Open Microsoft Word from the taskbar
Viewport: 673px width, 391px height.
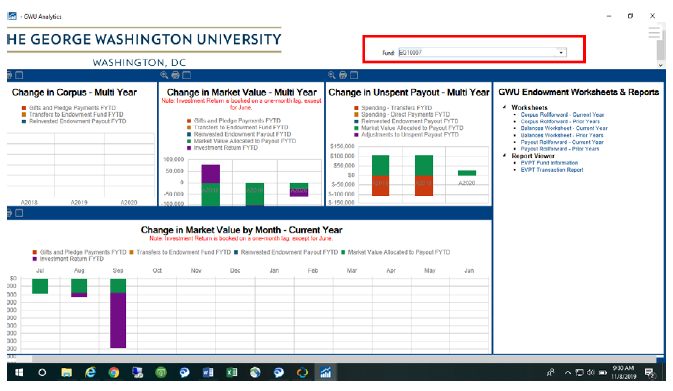(x=208, y=372)
